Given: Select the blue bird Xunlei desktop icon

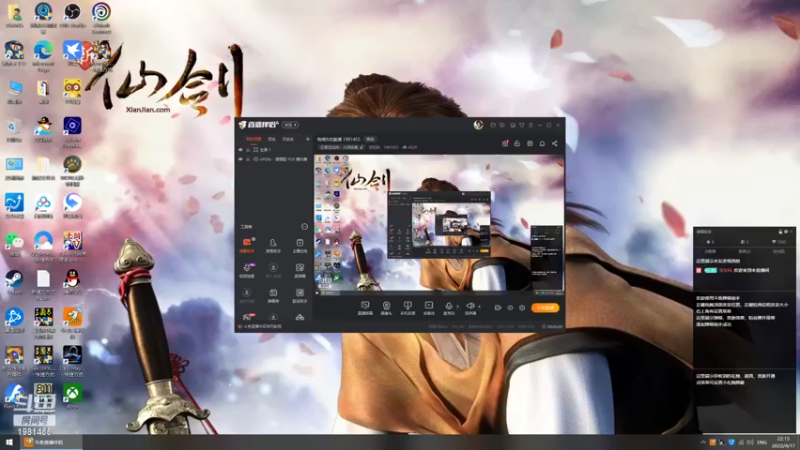Looking at the screenshot, I should [72, 53].
